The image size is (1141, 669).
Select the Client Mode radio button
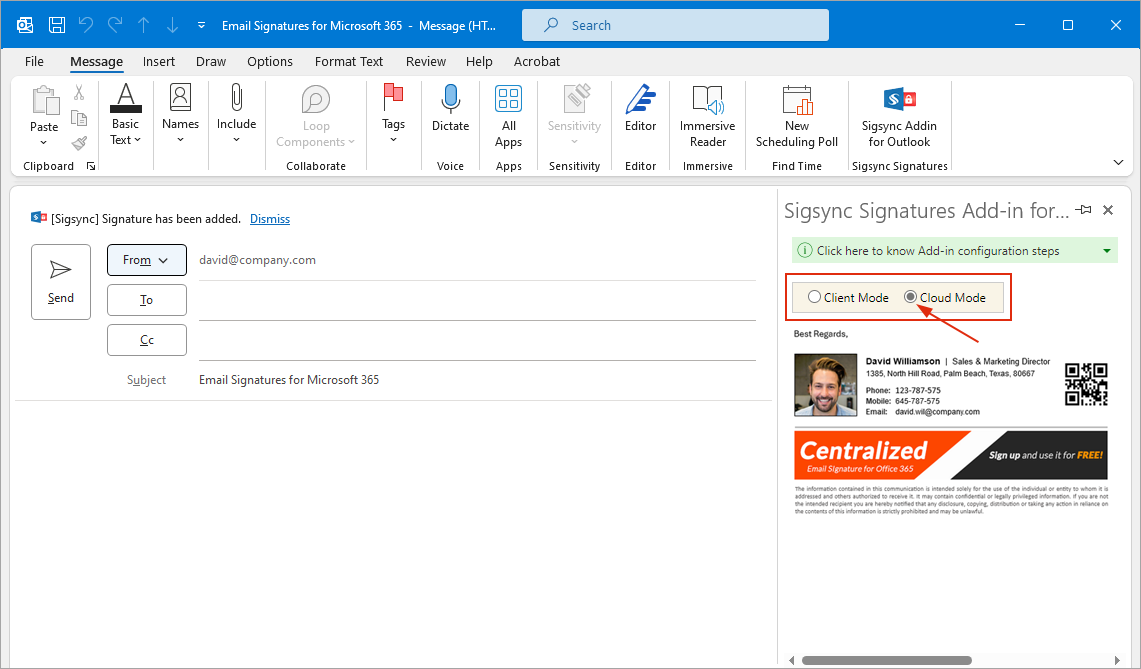click(814, 297)
